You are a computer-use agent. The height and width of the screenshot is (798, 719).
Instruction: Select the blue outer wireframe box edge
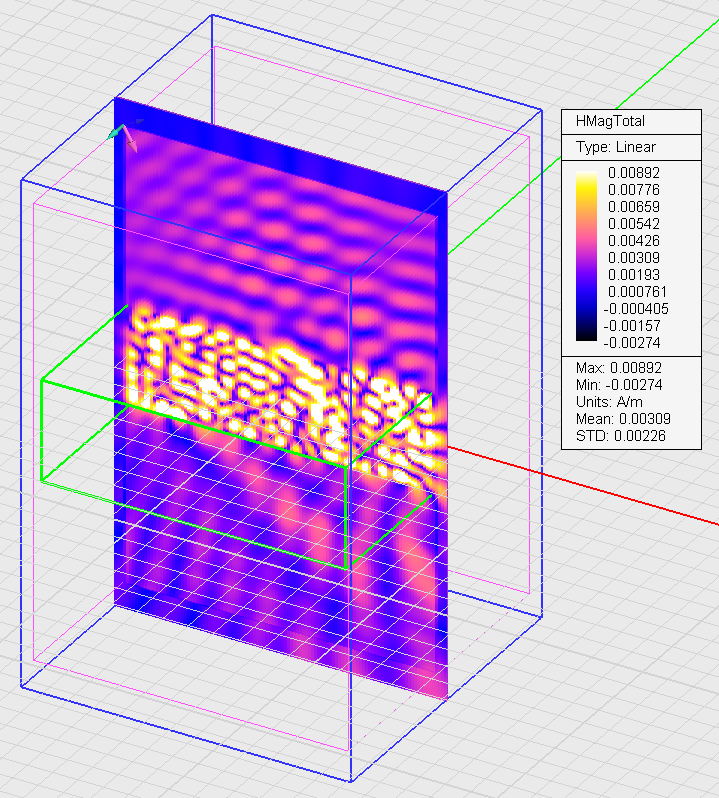coord(22,430)
